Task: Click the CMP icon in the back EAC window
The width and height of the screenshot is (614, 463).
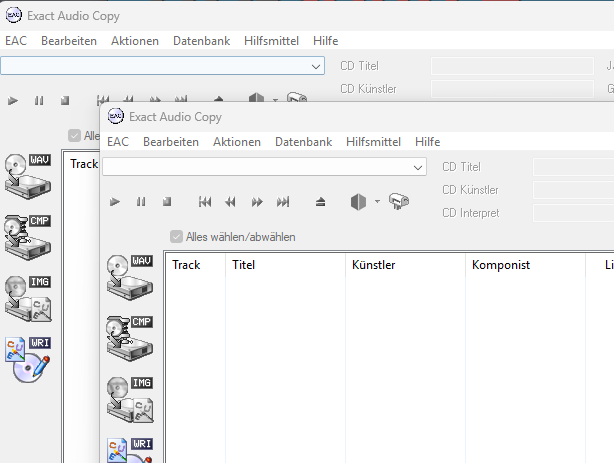Action: point(28,238)
